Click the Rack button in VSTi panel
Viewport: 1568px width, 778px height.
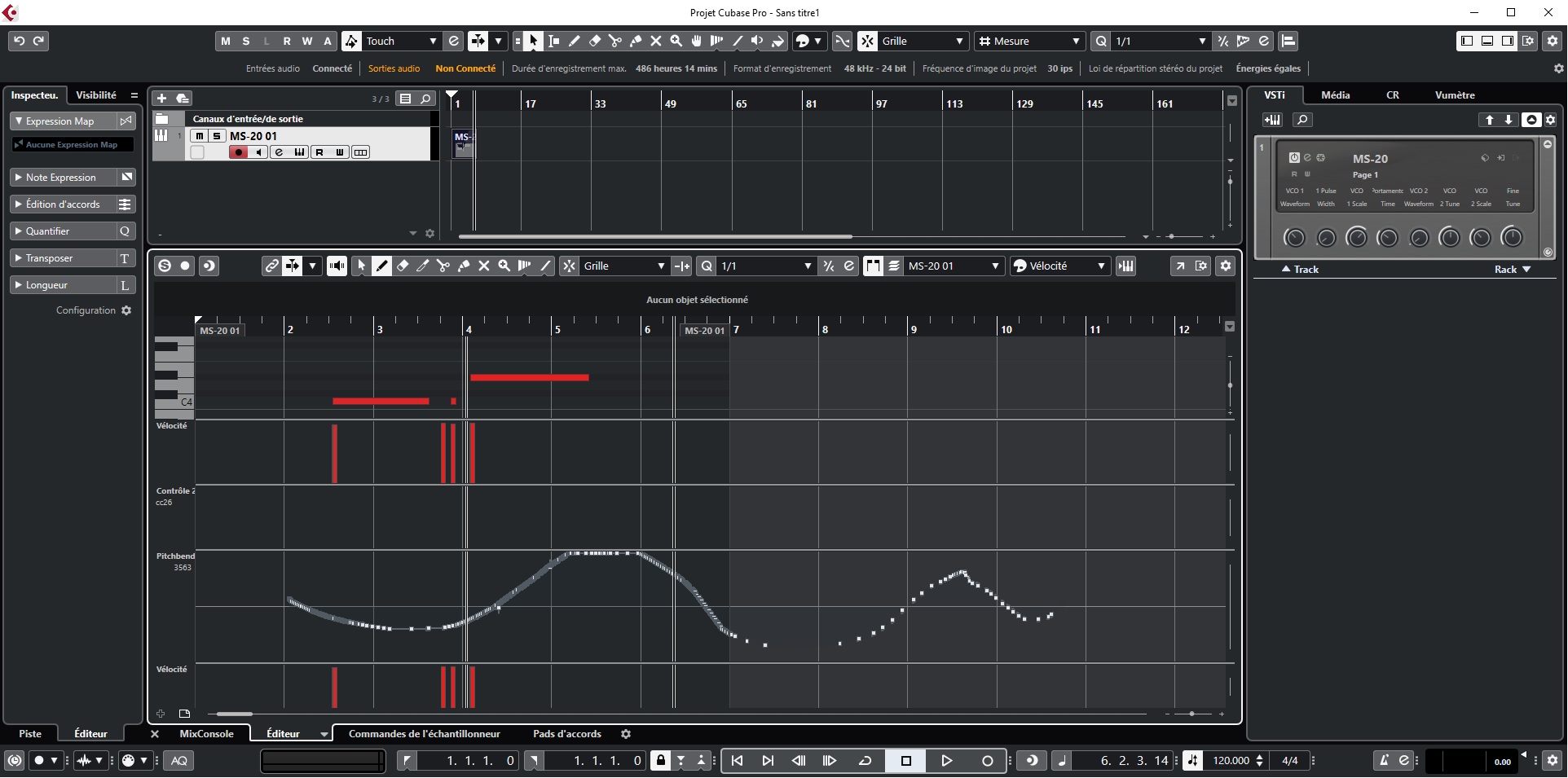click(x=1512, y=270)
